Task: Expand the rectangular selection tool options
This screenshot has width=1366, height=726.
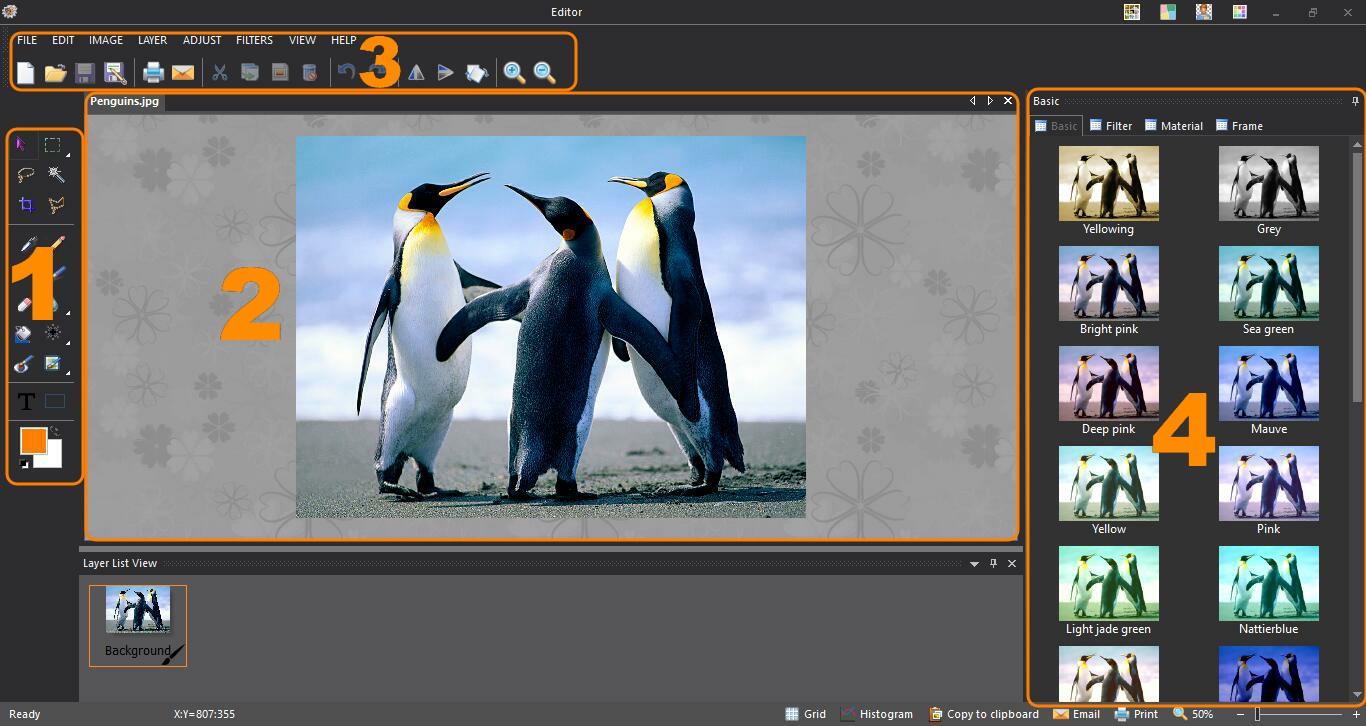Action: 68,155
